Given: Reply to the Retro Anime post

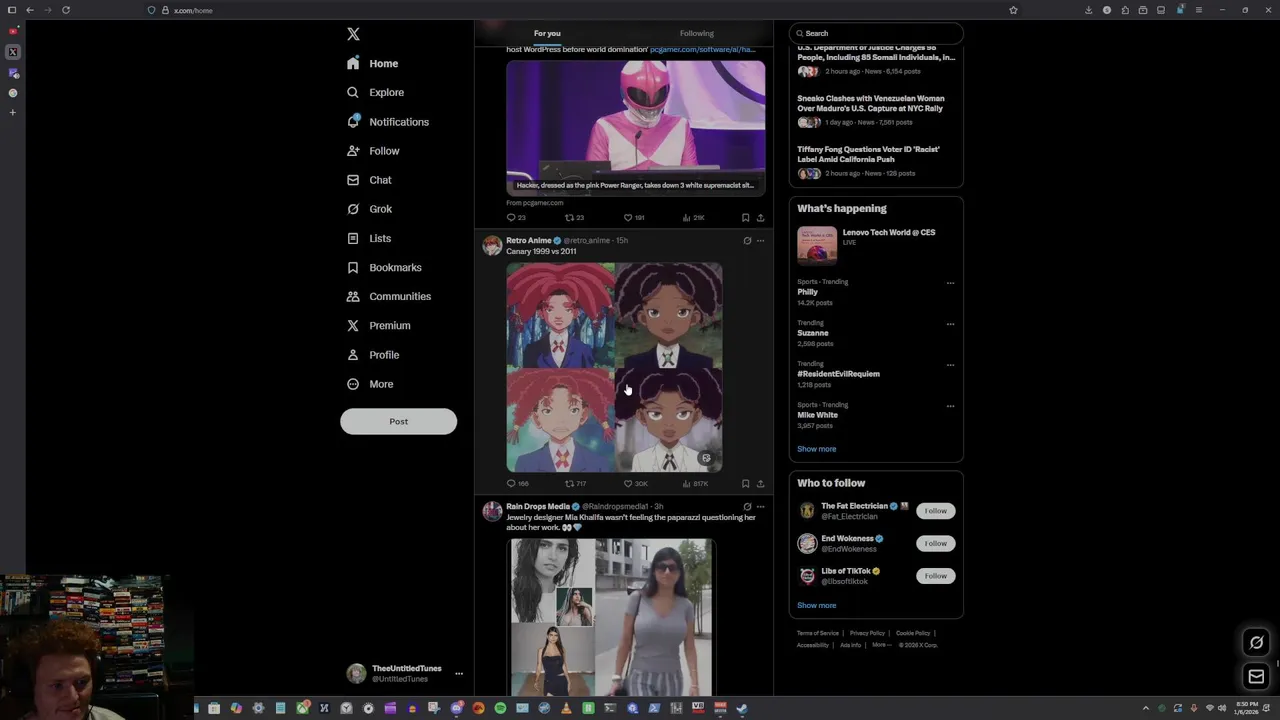Looking at the screenshot, I should point(517,484).
